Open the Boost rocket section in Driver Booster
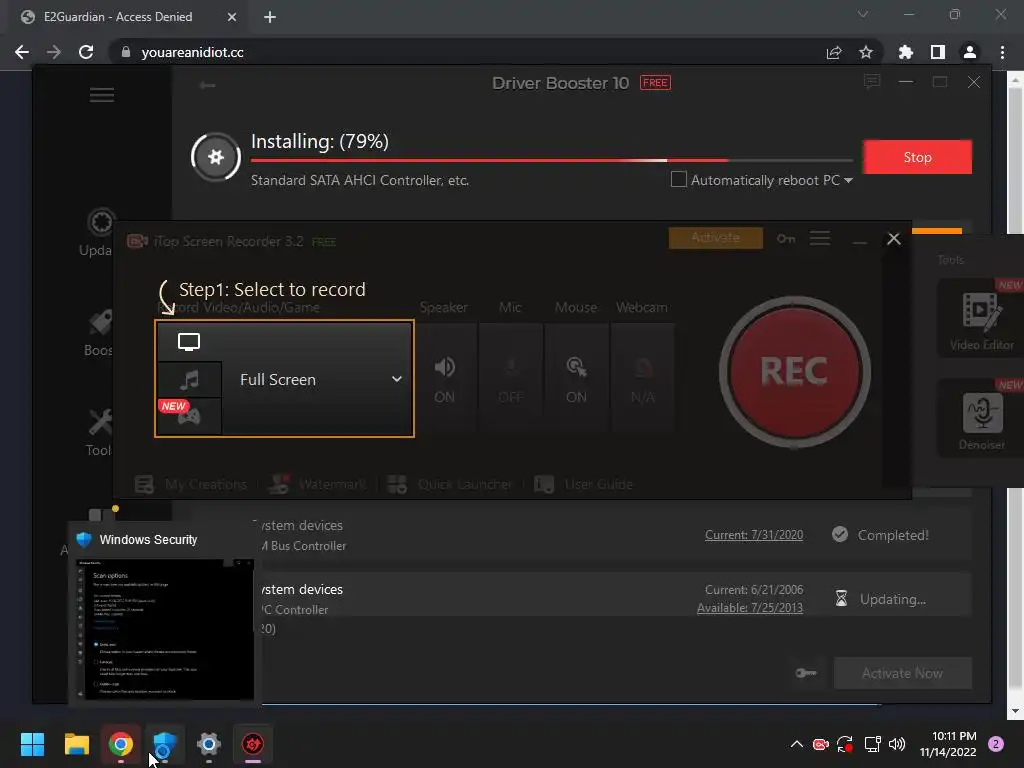Viewport: 1024px width, 768px height. [x=99, y=333]
